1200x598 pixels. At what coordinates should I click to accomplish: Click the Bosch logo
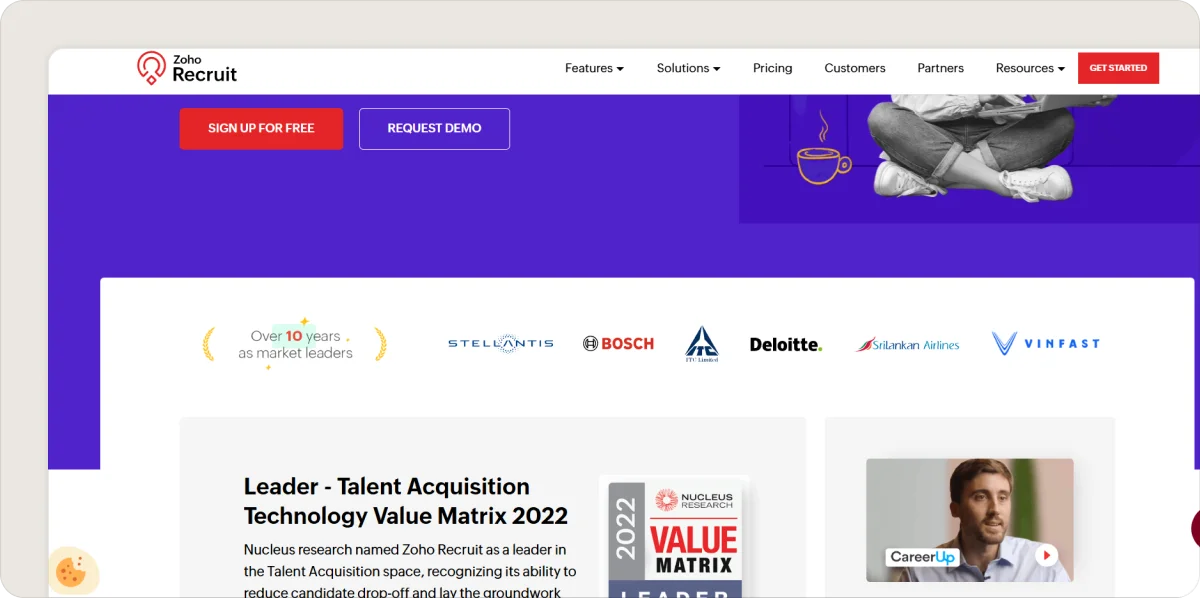(x=618, y=344)
